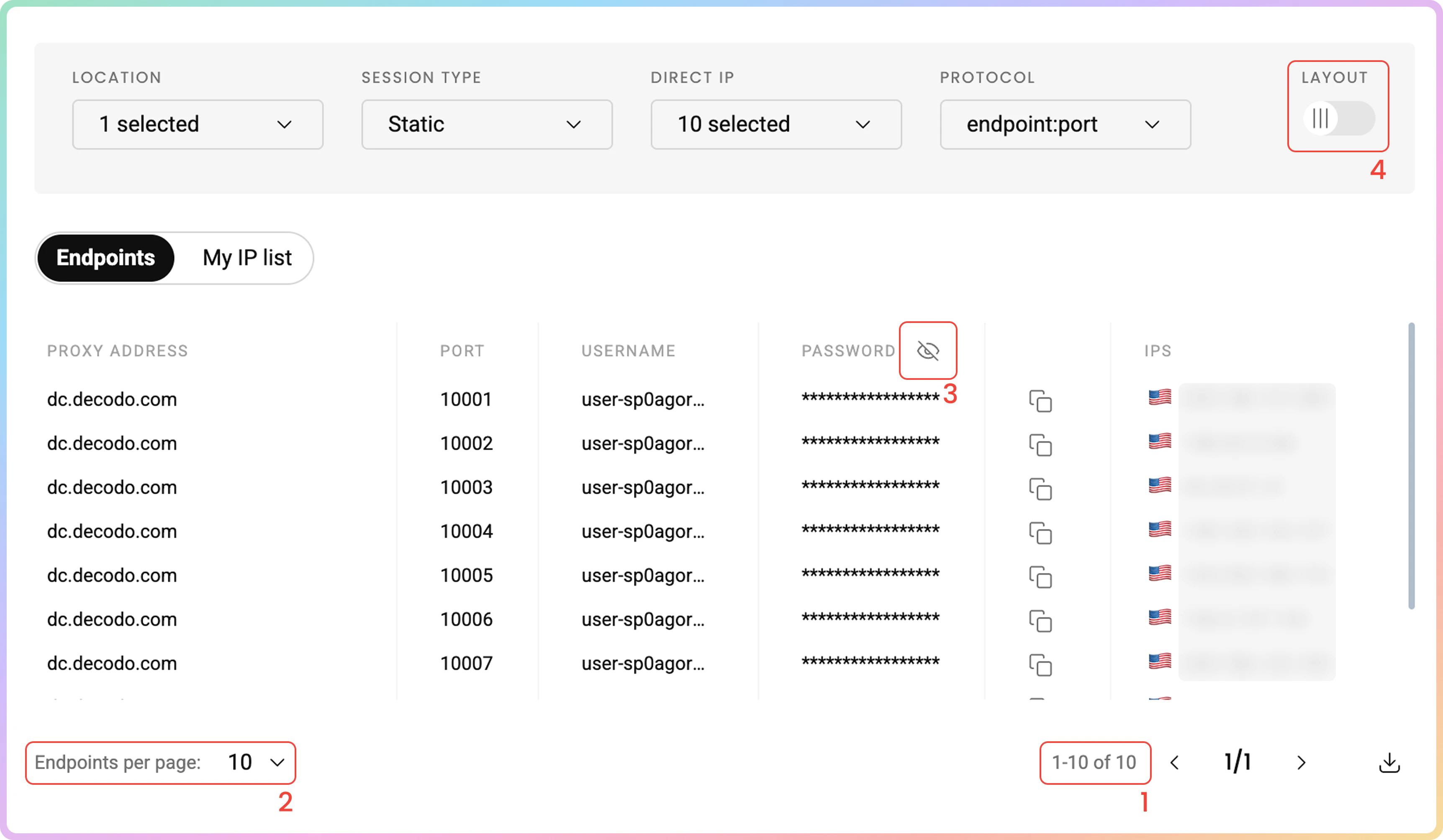The image size is (1443, 840).
Task: Toggle the Layout switch
Action: click(x=1338, y=119)
